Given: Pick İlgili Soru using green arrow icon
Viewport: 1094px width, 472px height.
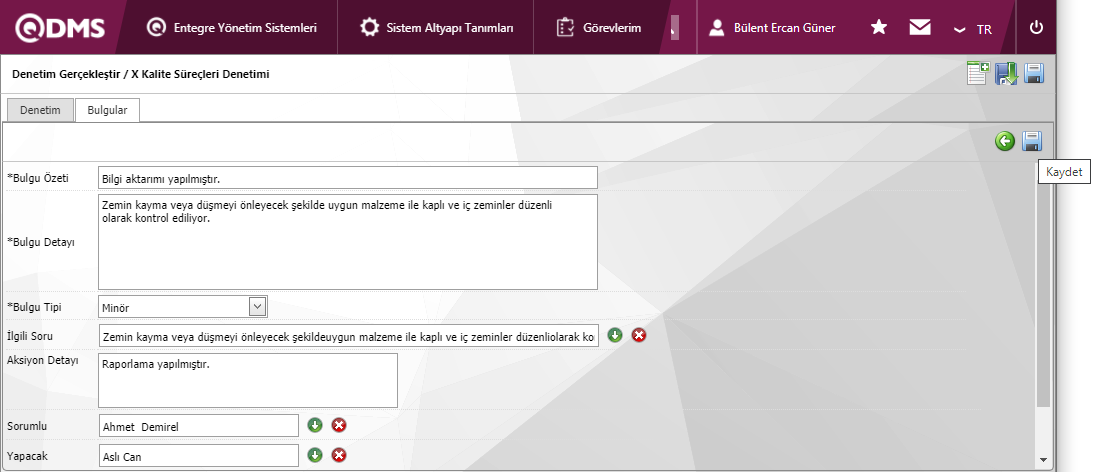Looking at the screenshot, I should click(x=615, y=335).
